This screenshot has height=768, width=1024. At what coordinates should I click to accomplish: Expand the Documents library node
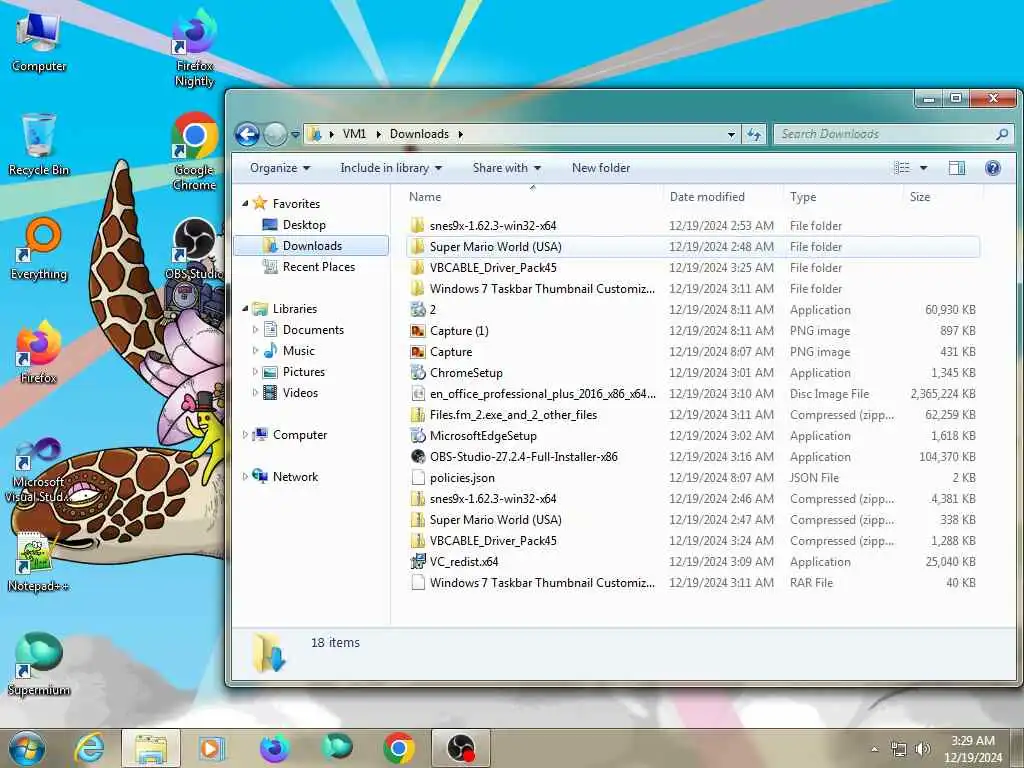(x=255, y=330)
